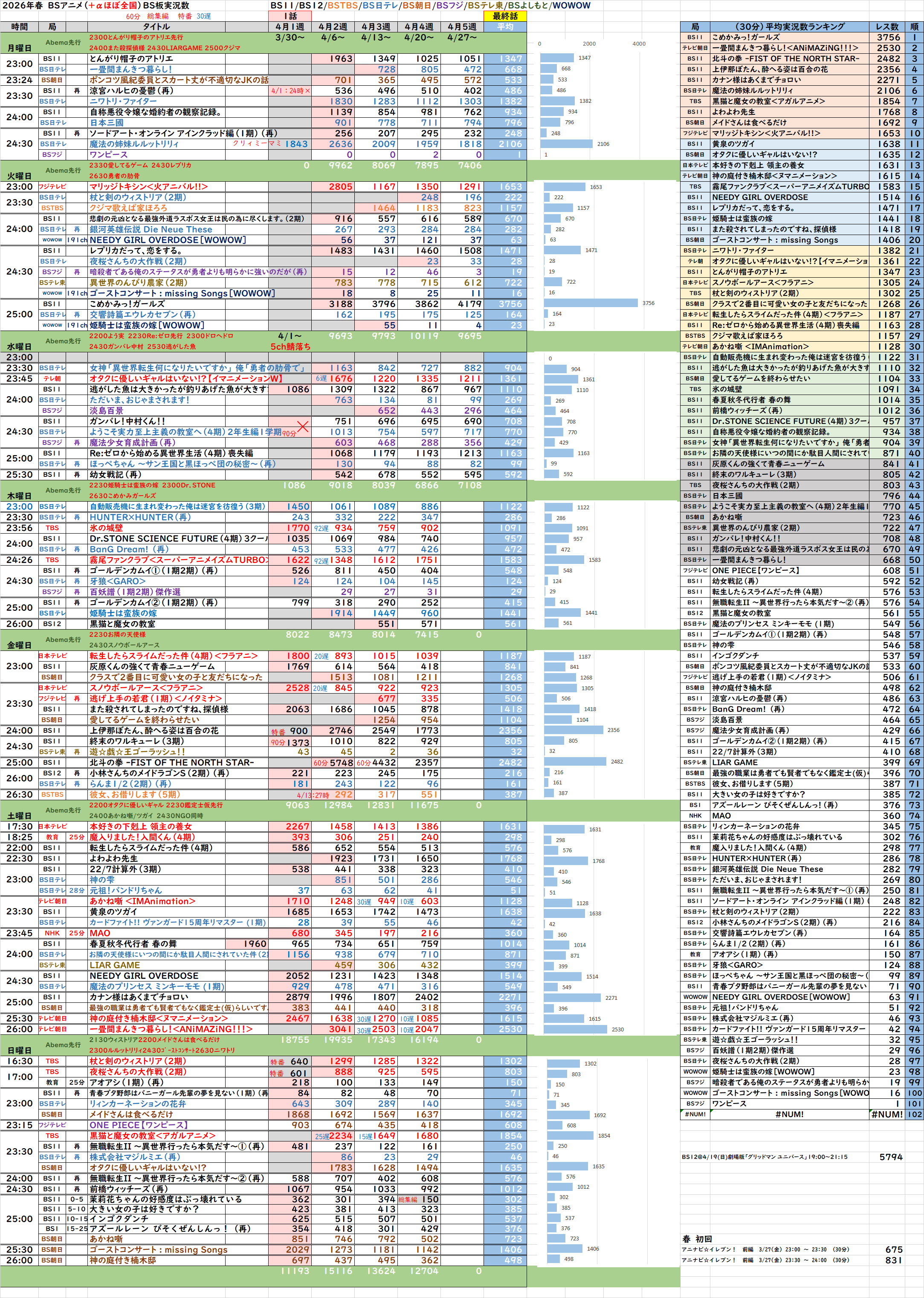This screenshot has width=924, height=1298.
Task: Select the 4月1週 column header
Action: [290, 27]
